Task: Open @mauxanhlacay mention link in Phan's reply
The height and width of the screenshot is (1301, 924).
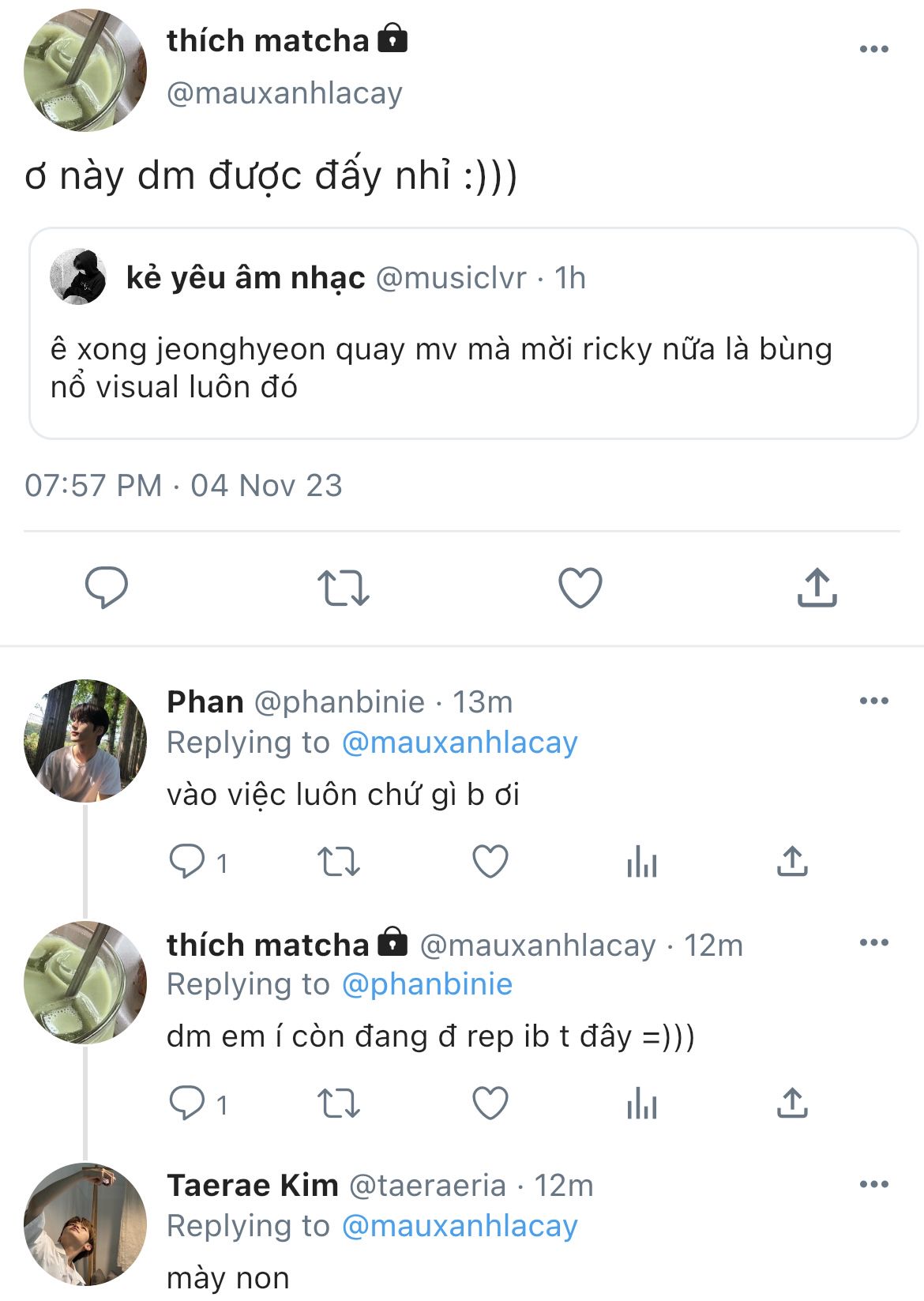Action: pos(460,743)
